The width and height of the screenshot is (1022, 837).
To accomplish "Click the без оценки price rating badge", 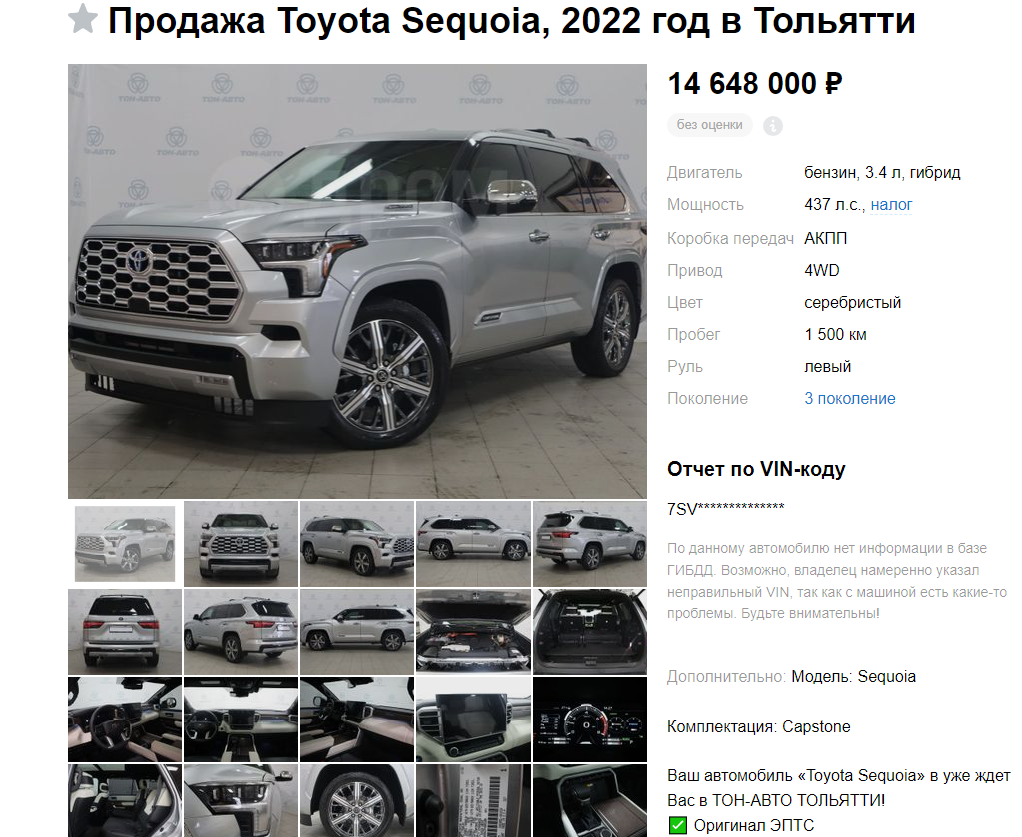I will (x=709, y=125).
